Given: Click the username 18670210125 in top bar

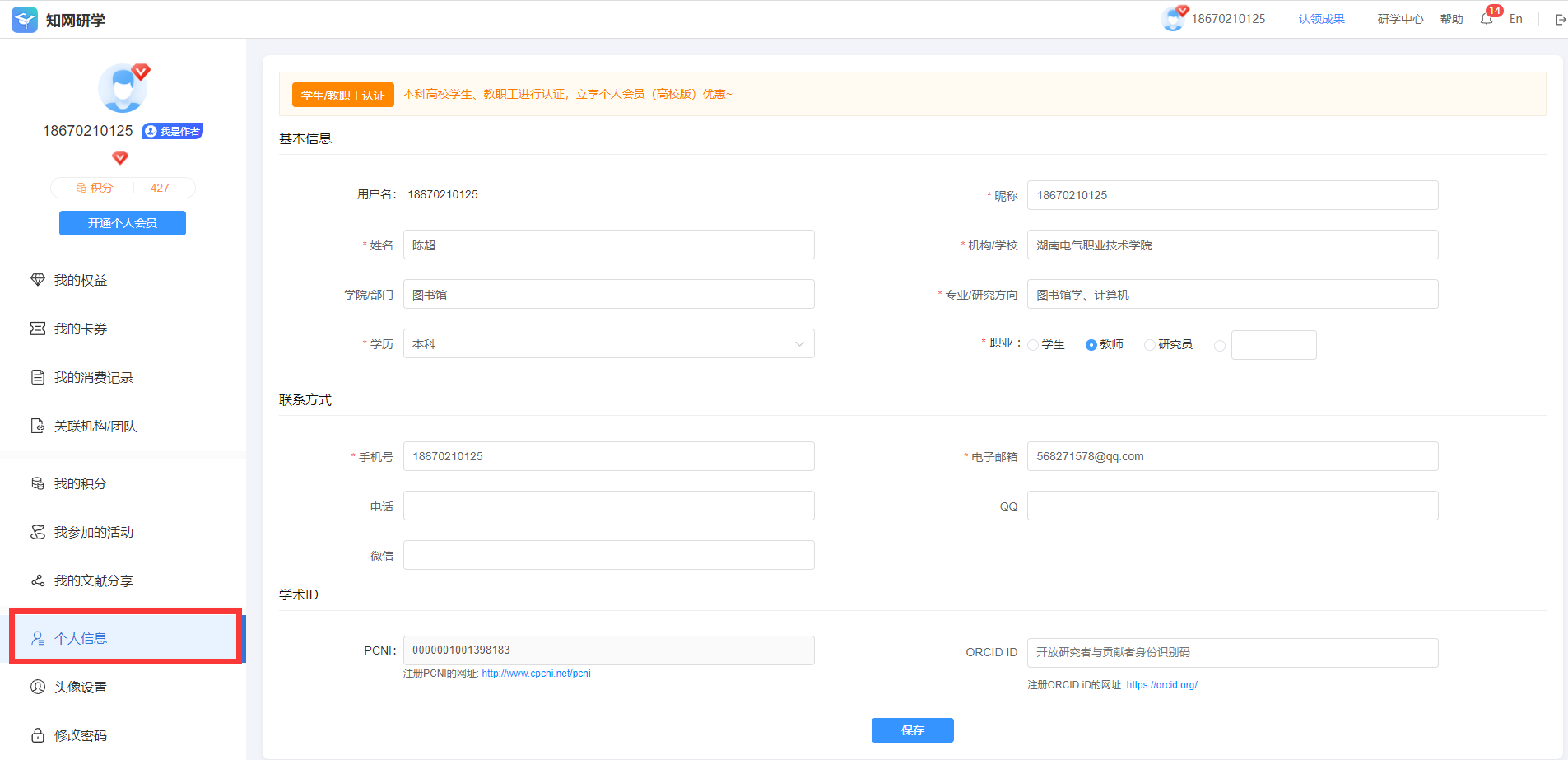Looking at the screenshot, I should pyautogui.click(x=1229, y=19).
